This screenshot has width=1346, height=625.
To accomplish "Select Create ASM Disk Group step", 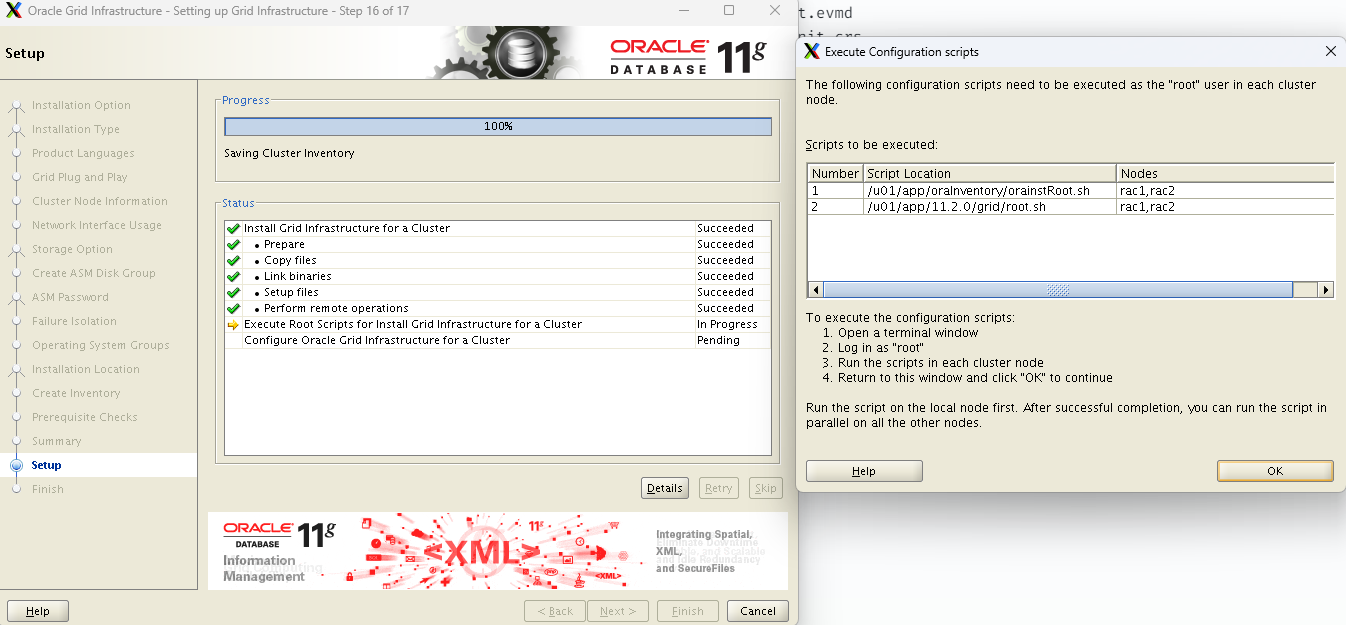I will tap(94, 273).
